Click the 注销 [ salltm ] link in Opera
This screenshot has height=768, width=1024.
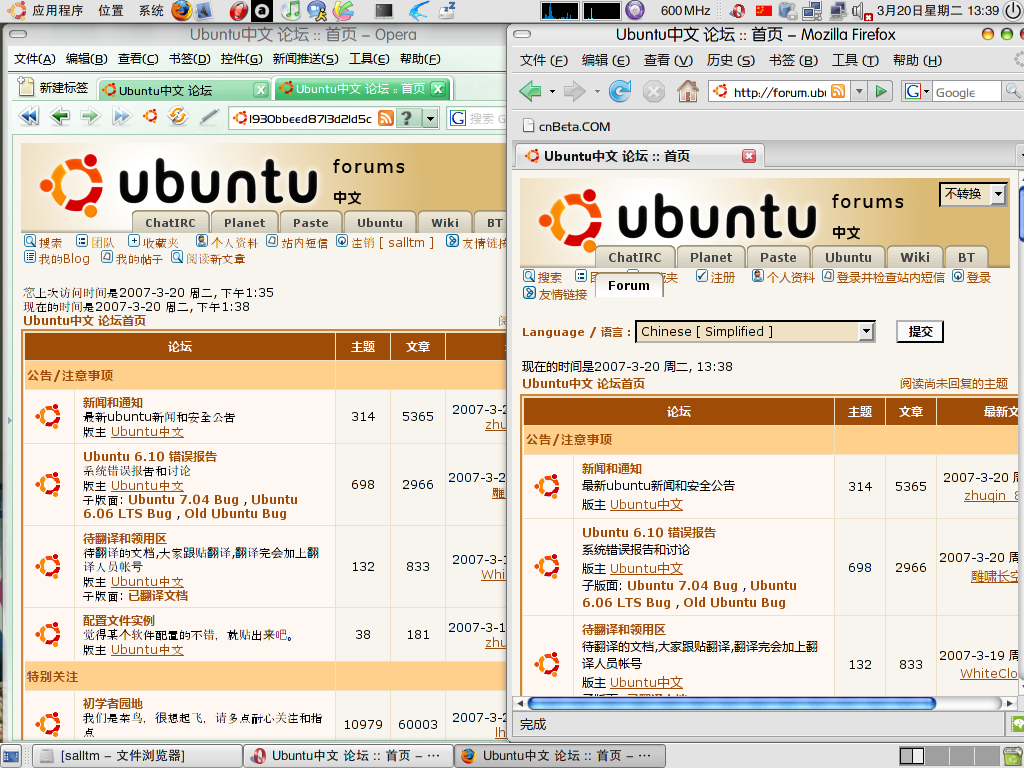pyautogui.click(x=385, y=242)
